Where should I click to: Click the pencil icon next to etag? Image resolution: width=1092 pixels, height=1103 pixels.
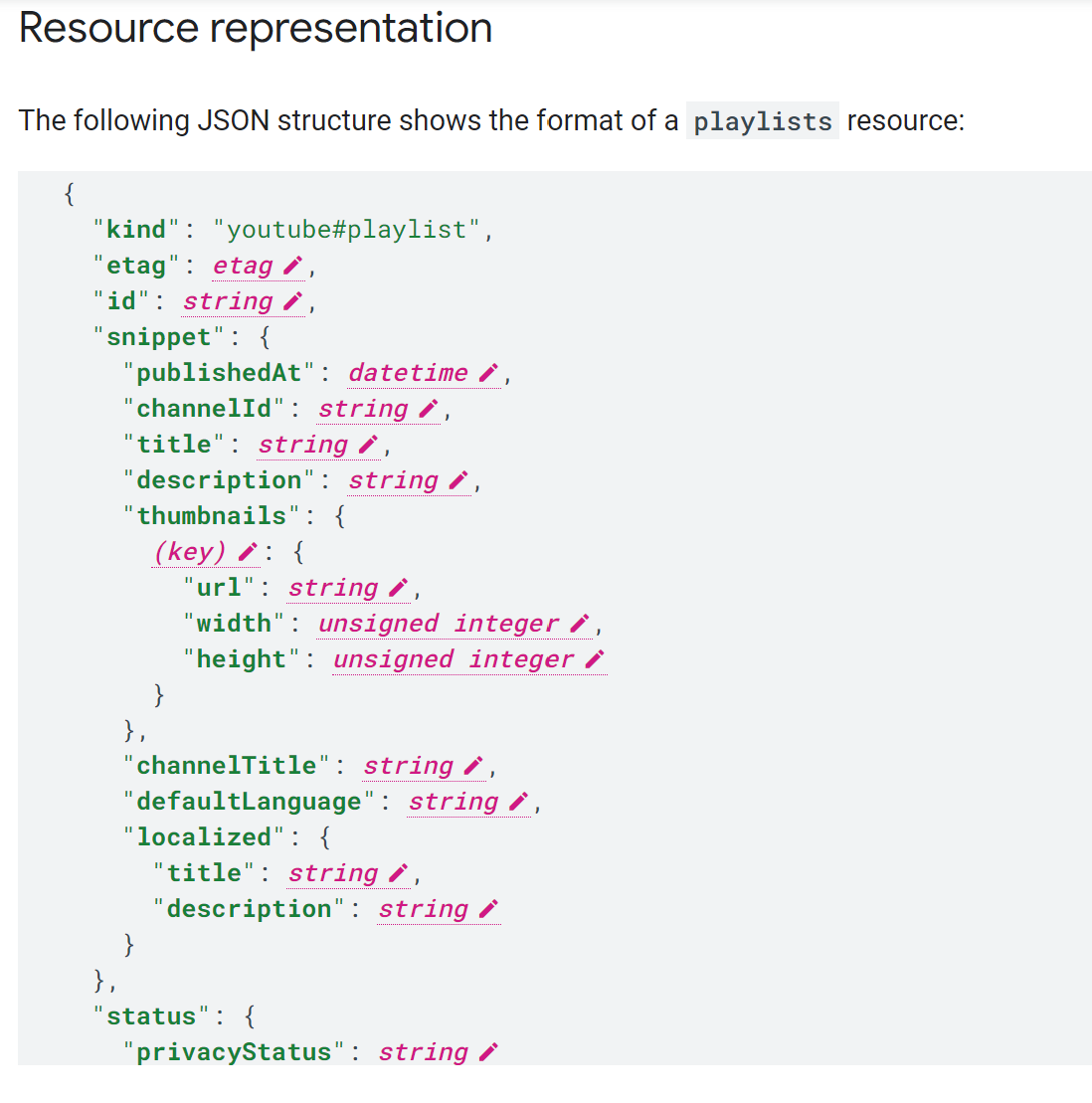291,266
